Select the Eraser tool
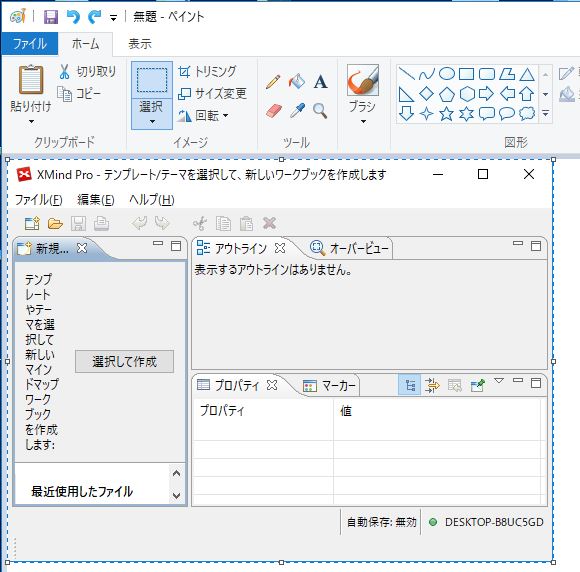This screenshot has width=580, height=572. pos(273,111)
